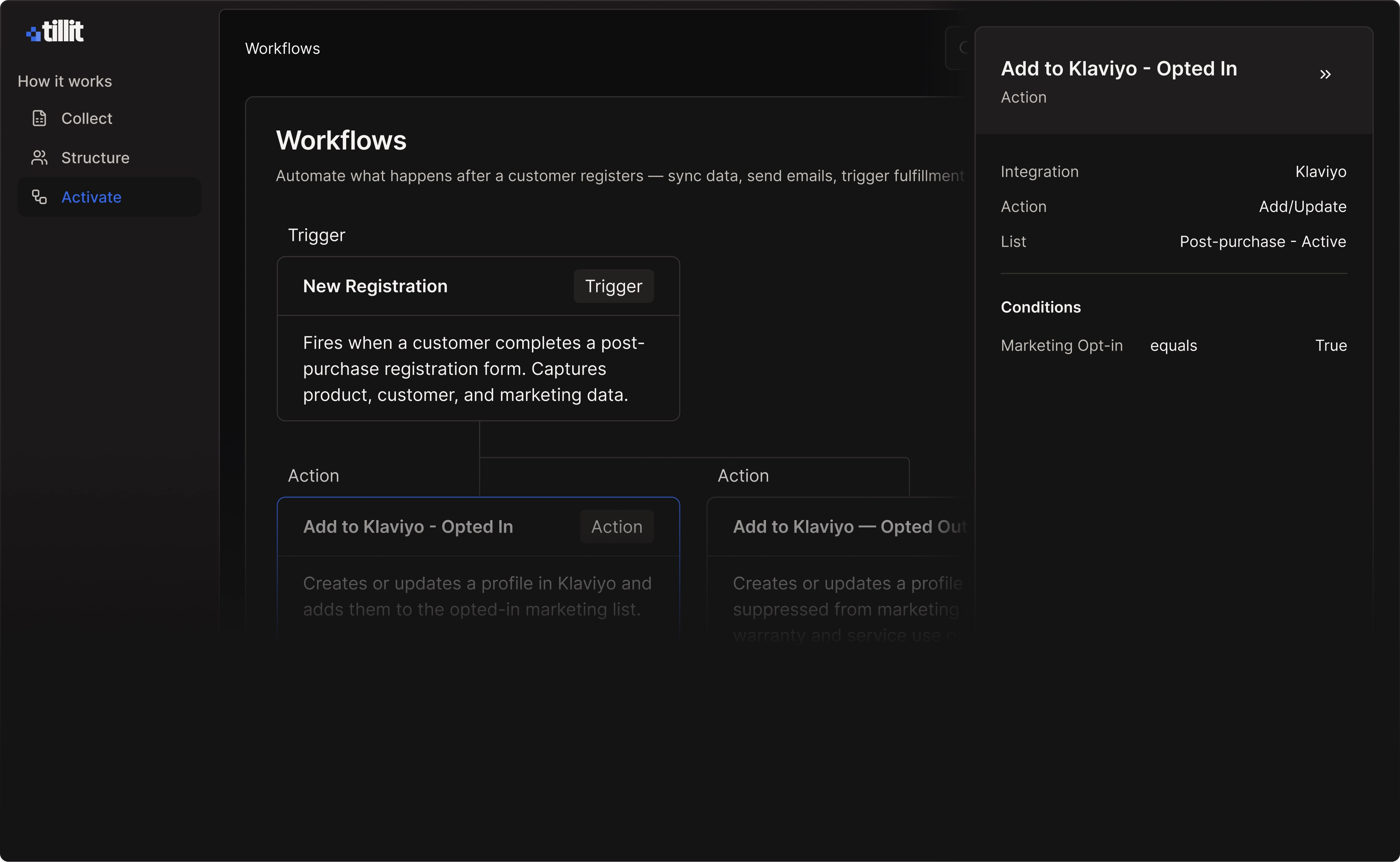This screenshot has width=1400, height=862.
Task: Select the Activate workflow icon
Action: (39, 197)
